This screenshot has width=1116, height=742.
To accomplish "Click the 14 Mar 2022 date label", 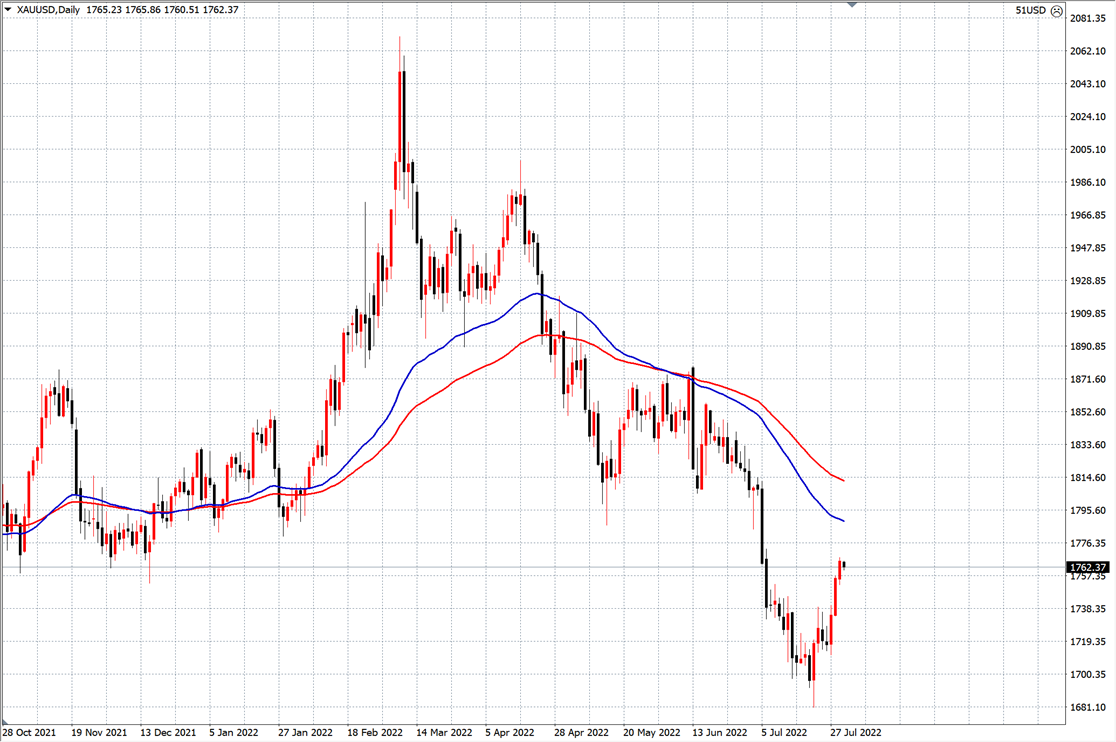I will [444, 732].
